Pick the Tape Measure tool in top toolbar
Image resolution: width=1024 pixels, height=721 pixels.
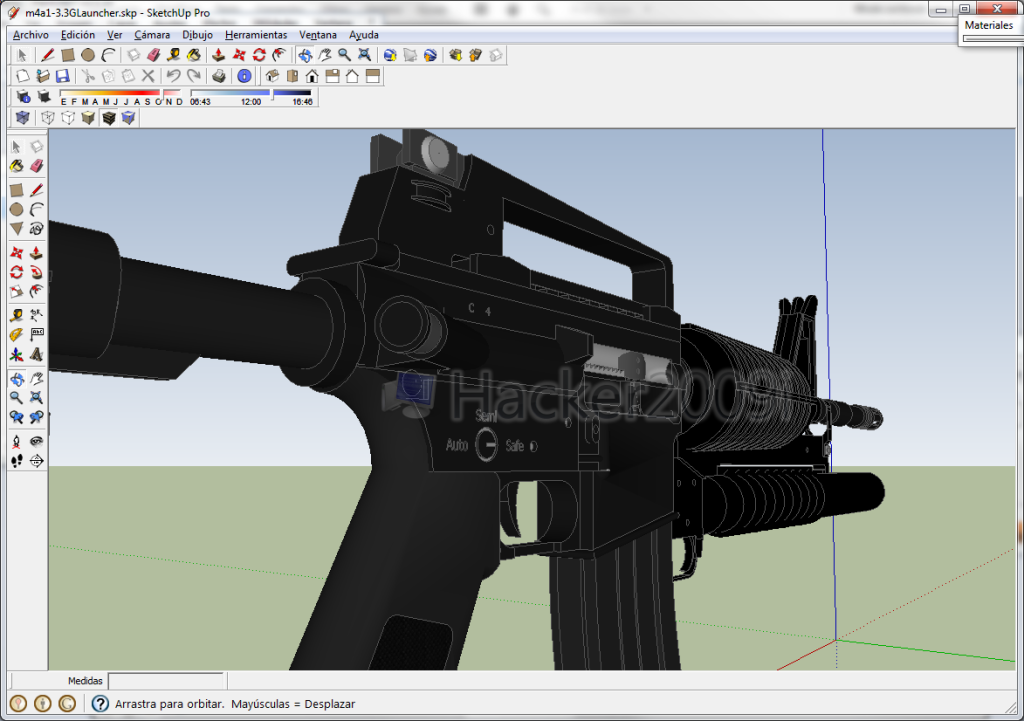tap(174, 56)
